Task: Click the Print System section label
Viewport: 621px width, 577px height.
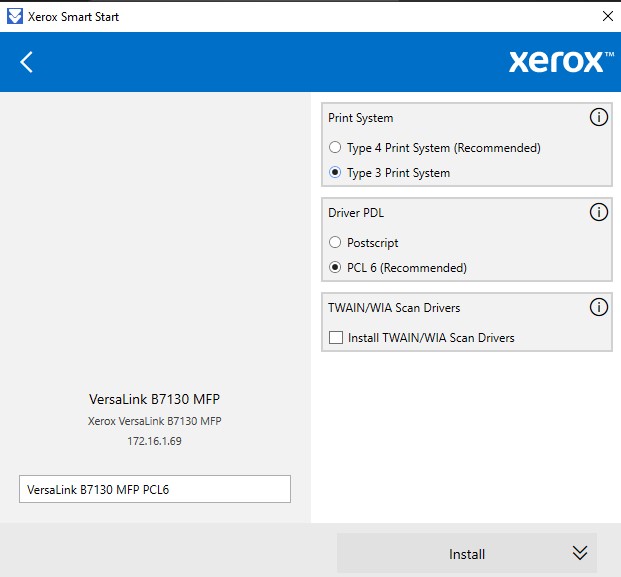Action: click(360, 118)
